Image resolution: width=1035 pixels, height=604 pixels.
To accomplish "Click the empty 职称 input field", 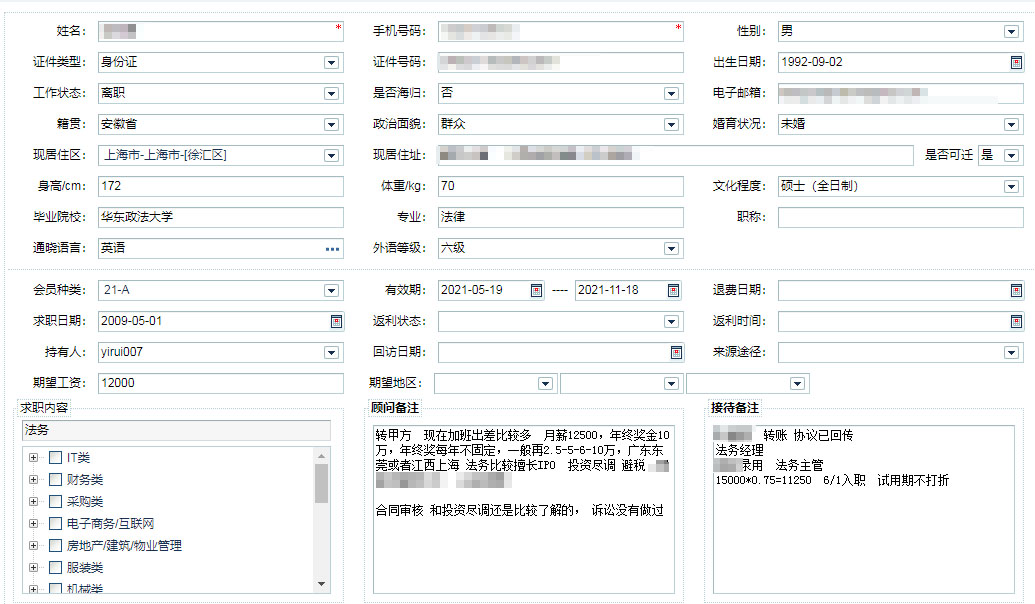I will (900, 217).
